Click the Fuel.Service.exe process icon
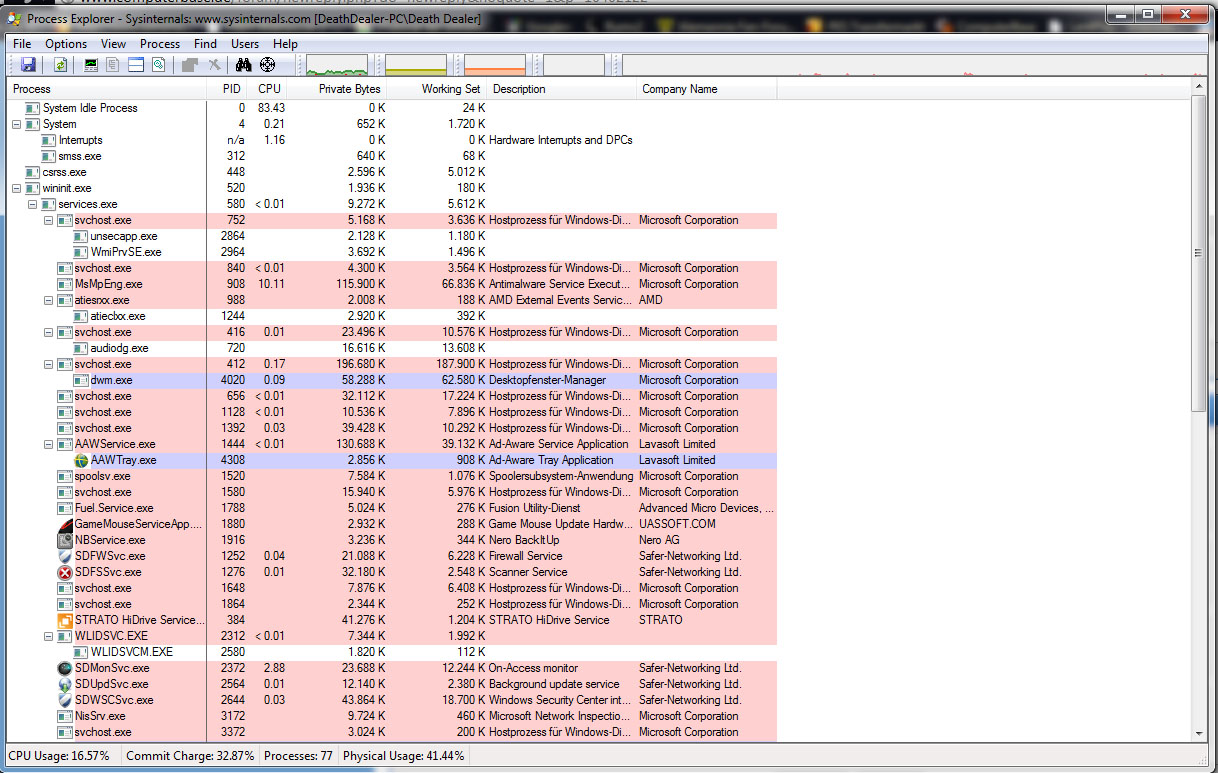The width and height of the screenshot is (1218, 773). pyautogui.click(x=66, y=508)
